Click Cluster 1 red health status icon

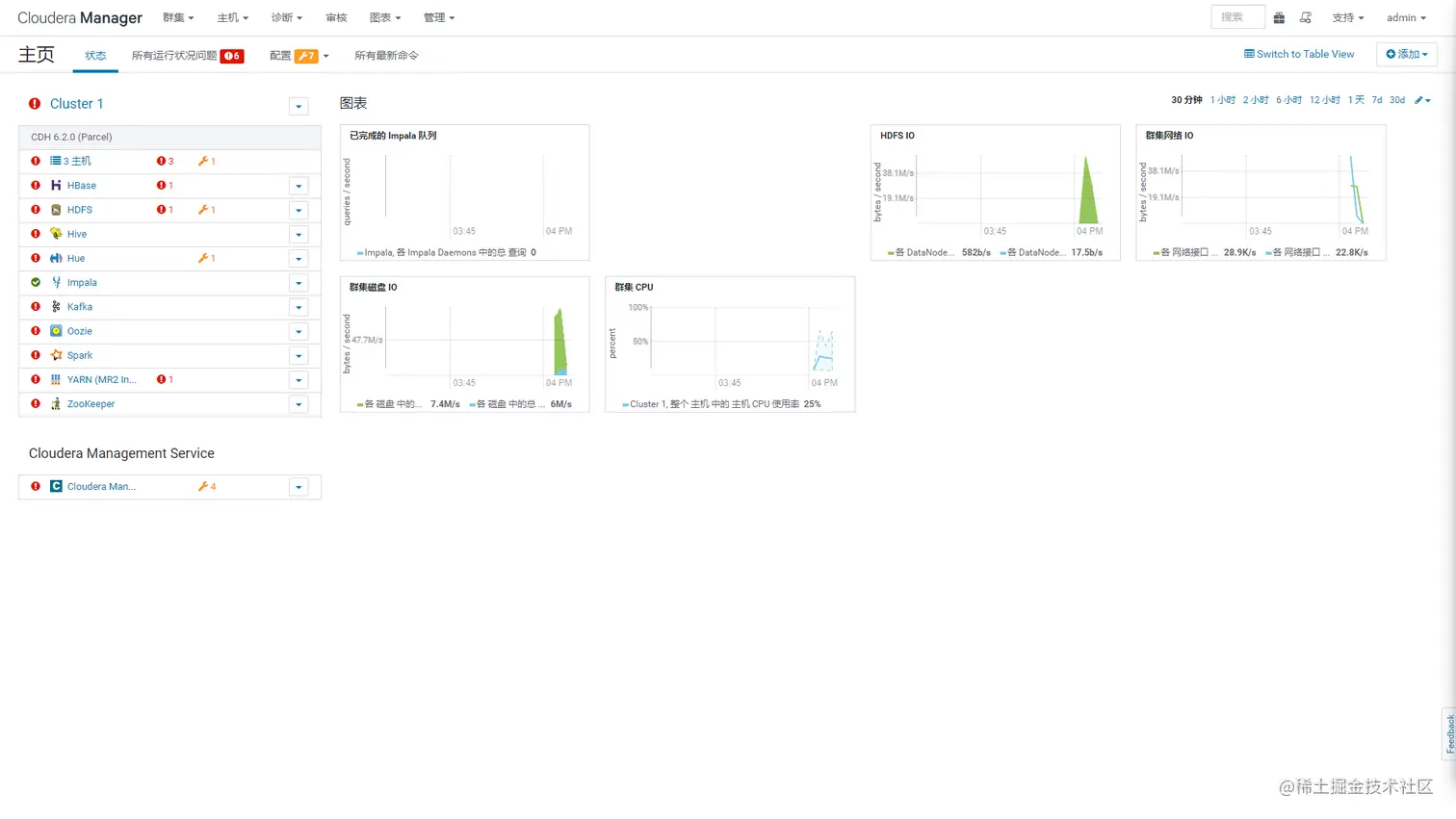(35, 104)
